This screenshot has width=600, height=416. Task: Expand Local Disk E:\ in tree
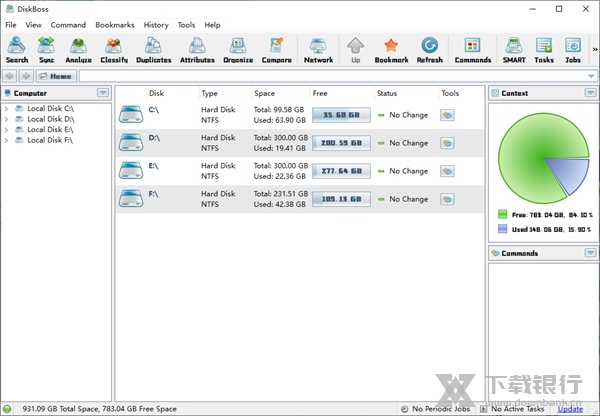[x=7, y=130]
